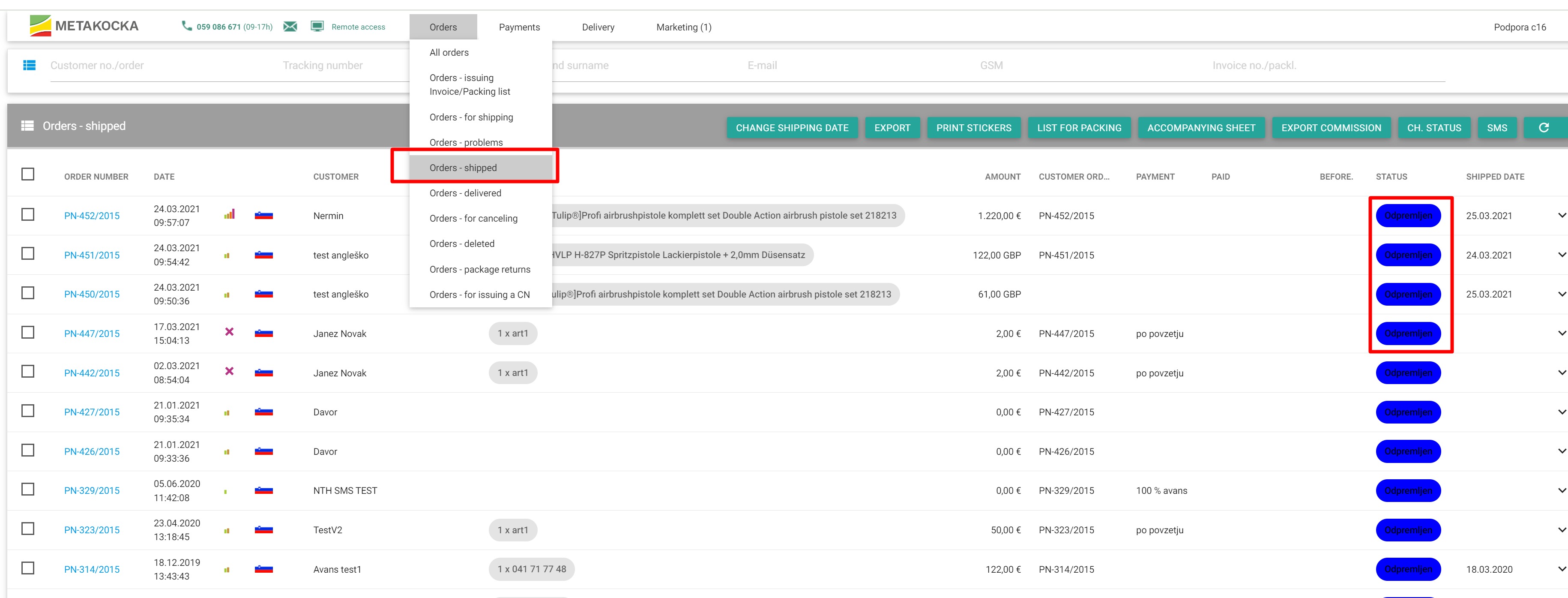Expand row arrow for PN-442/2015
1568x598 pixels.
1561,372
